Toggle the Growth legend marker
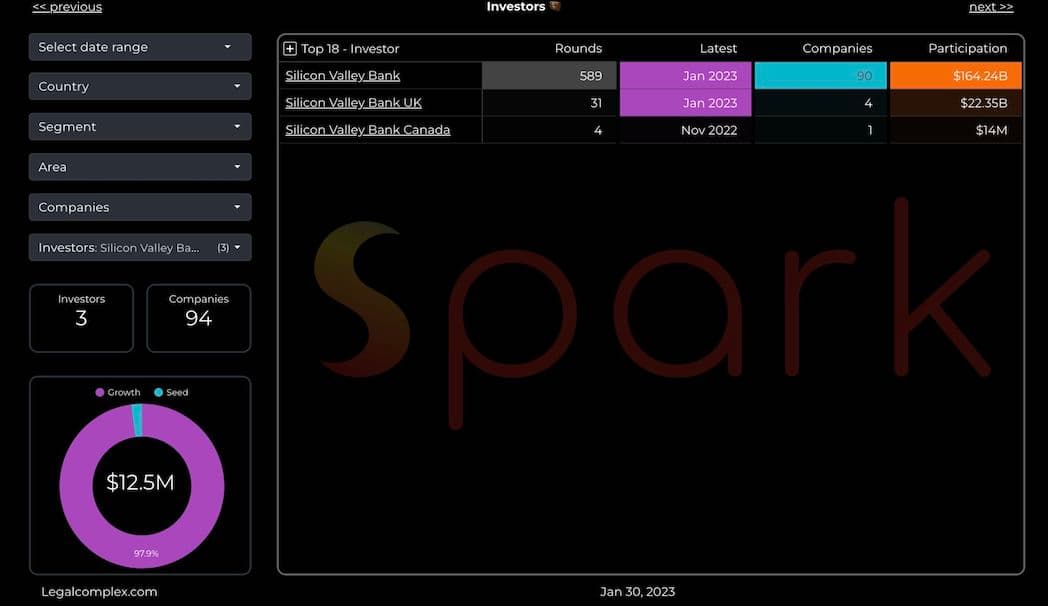The height and width of the screenshot is (606, 1048). [100, 393]
